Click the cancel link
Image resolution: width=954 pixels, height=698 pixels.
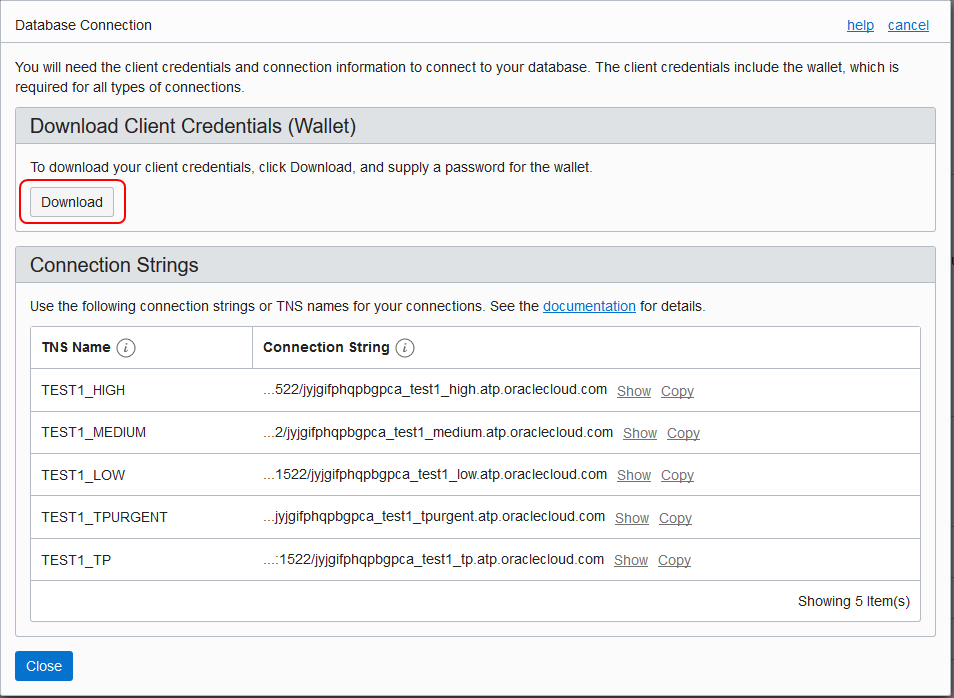click(908, 25)
